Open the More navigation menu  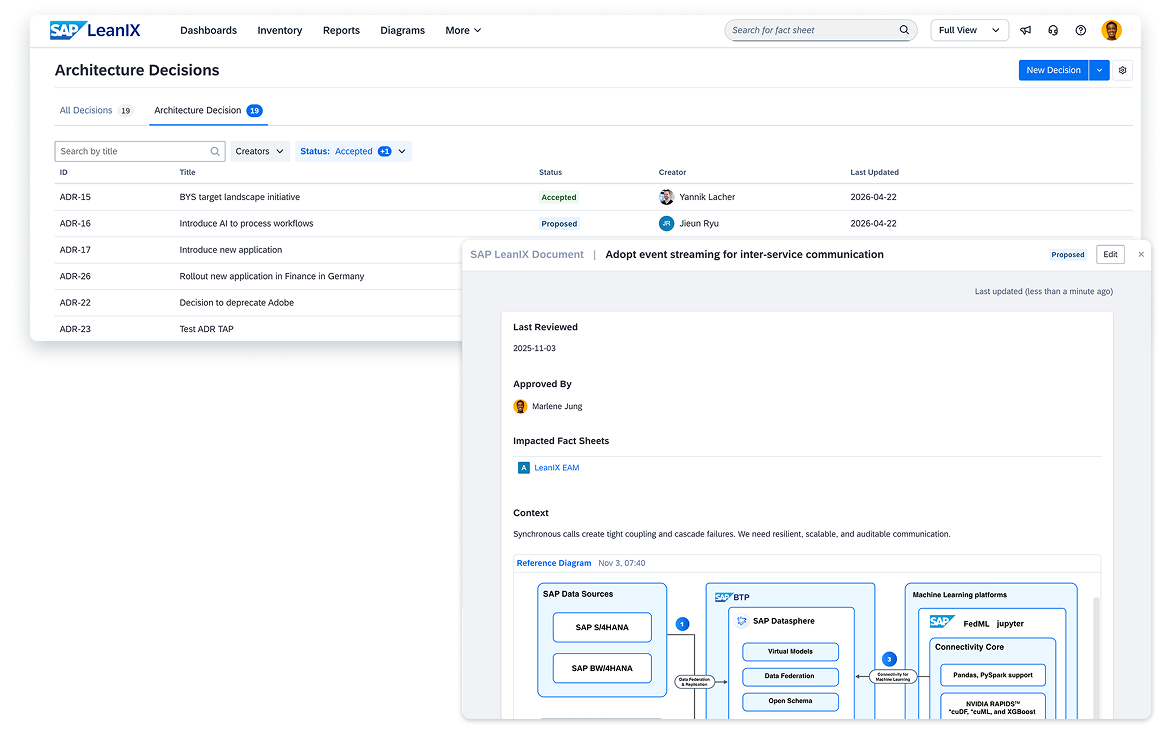tap(463, 30)
